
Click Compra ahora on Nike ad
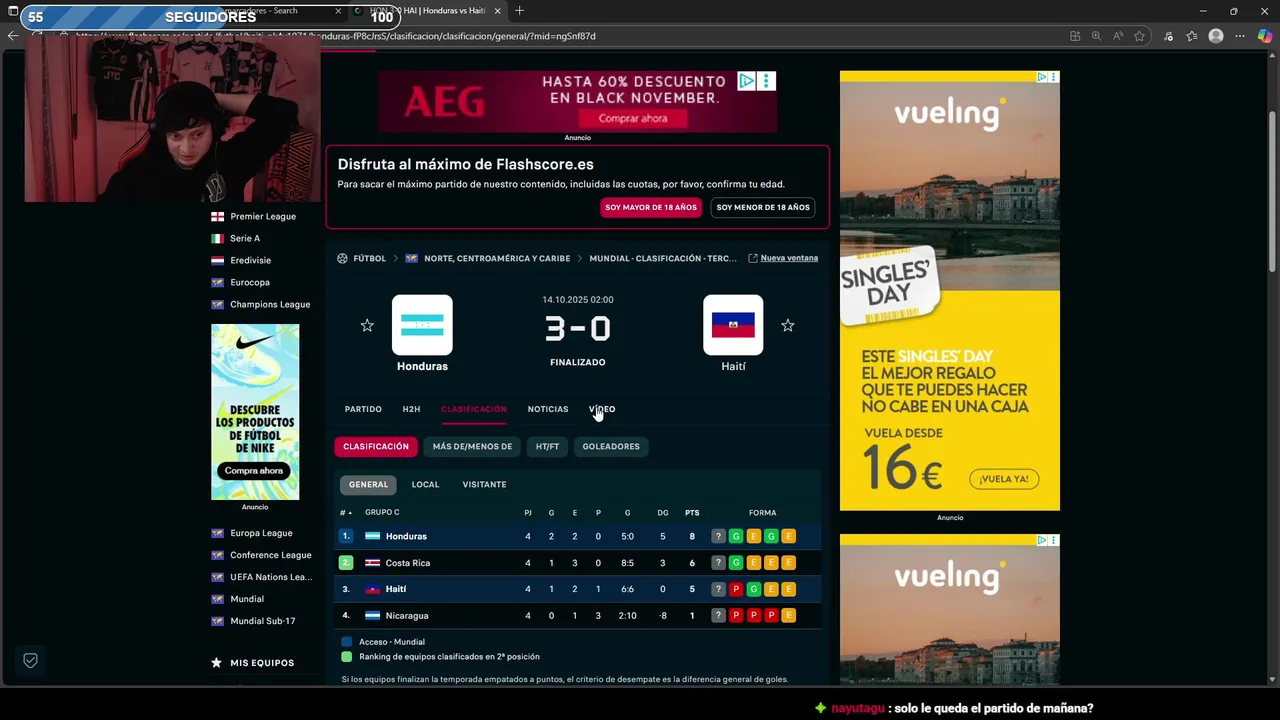tap(254, 471)
